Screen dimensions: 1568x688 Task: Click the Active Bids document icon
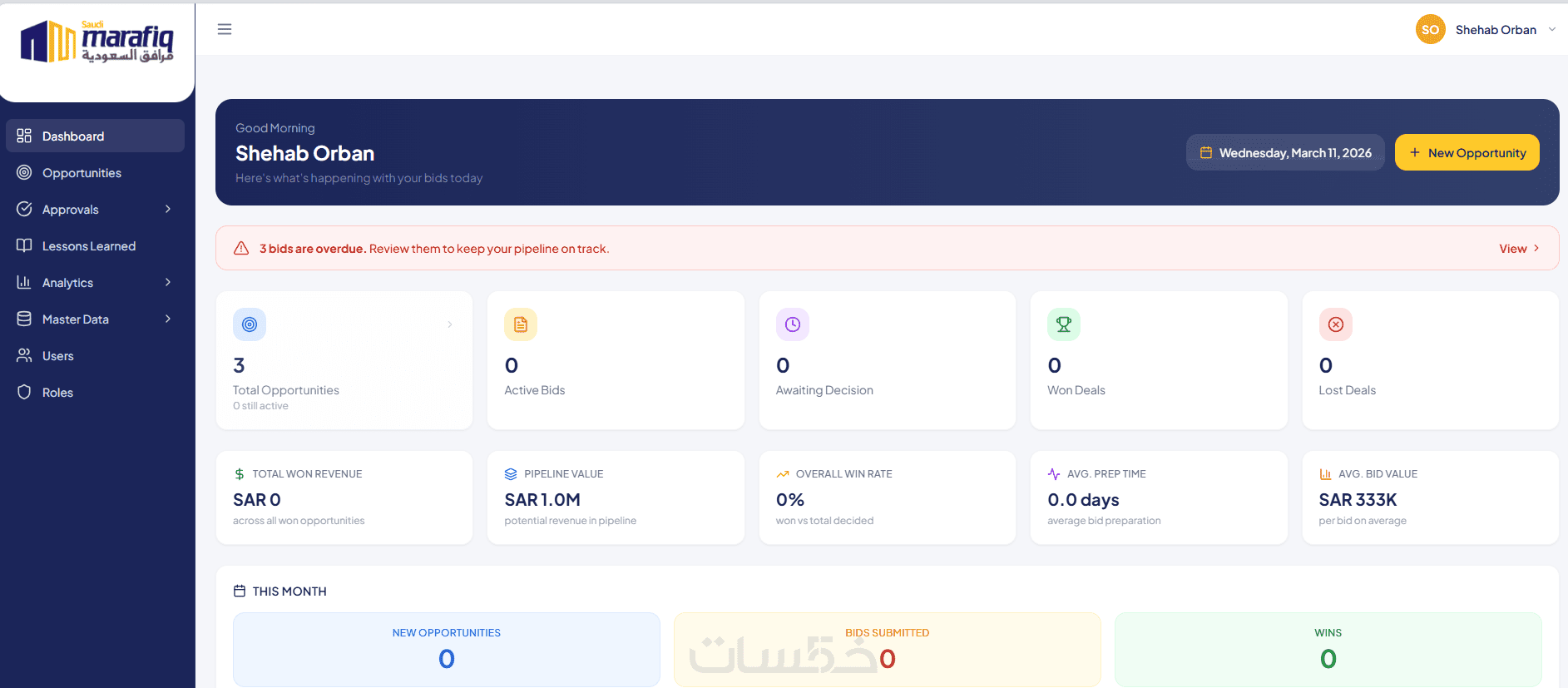(x=521, y=324)
